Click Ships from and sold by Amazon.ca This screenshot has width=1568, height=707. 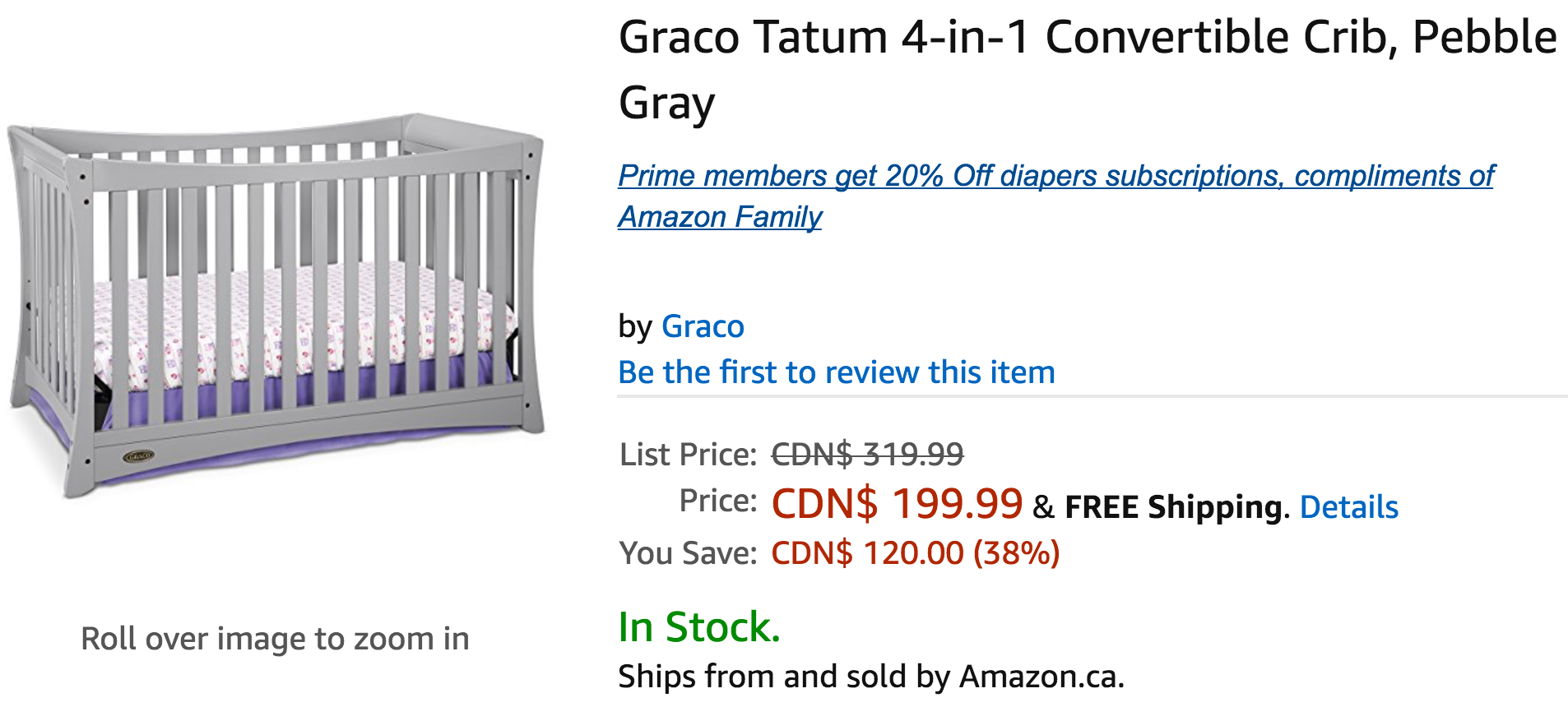click(870, 677)
